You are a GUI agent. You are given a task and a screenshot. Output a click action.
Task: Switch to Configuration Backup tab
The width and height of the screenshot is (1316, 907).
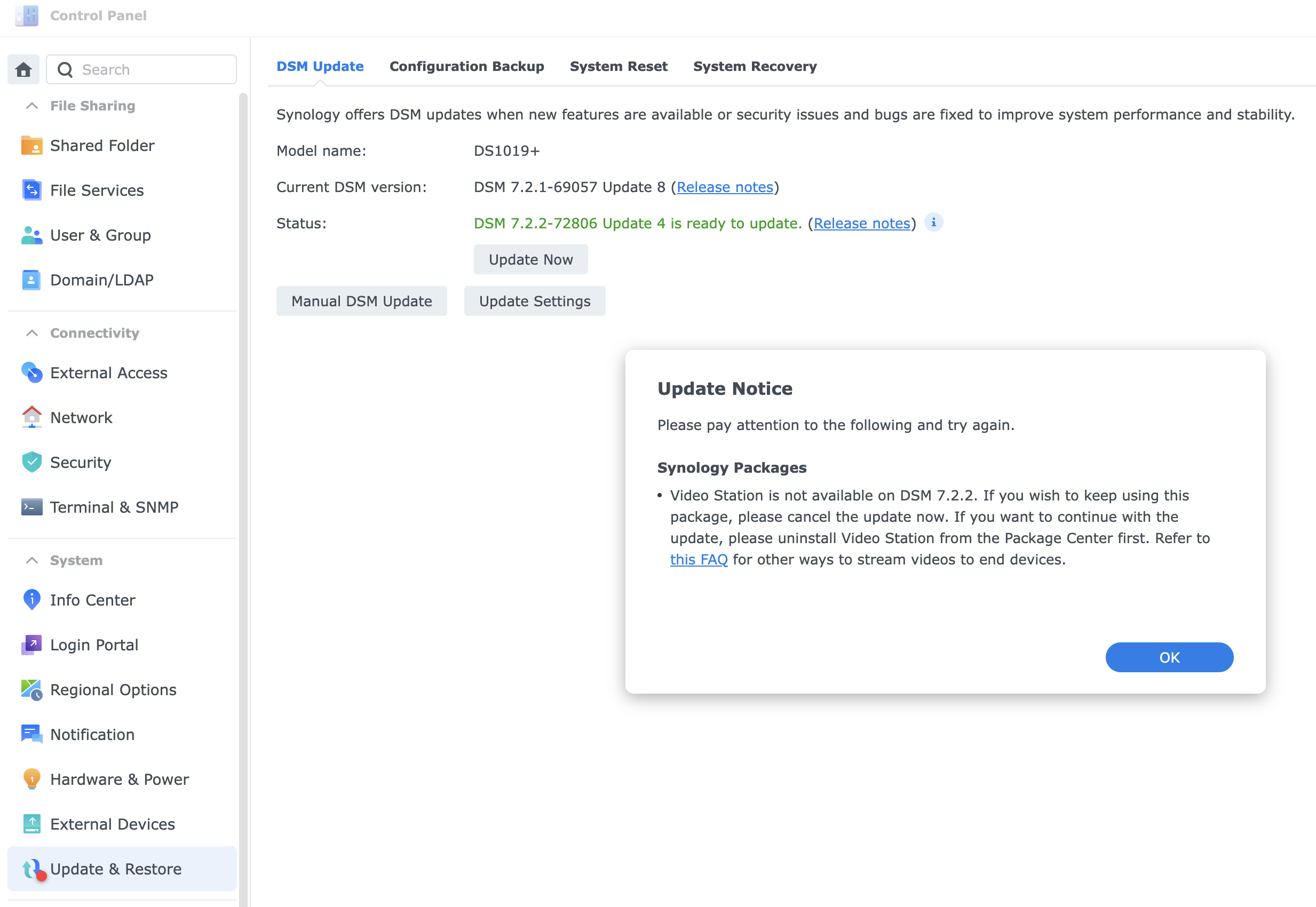pos(466,67)
